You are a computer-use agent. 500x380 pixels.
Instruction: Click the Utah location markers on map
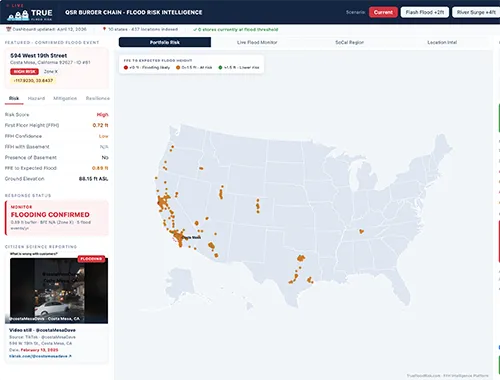click(x=221, y=193)
